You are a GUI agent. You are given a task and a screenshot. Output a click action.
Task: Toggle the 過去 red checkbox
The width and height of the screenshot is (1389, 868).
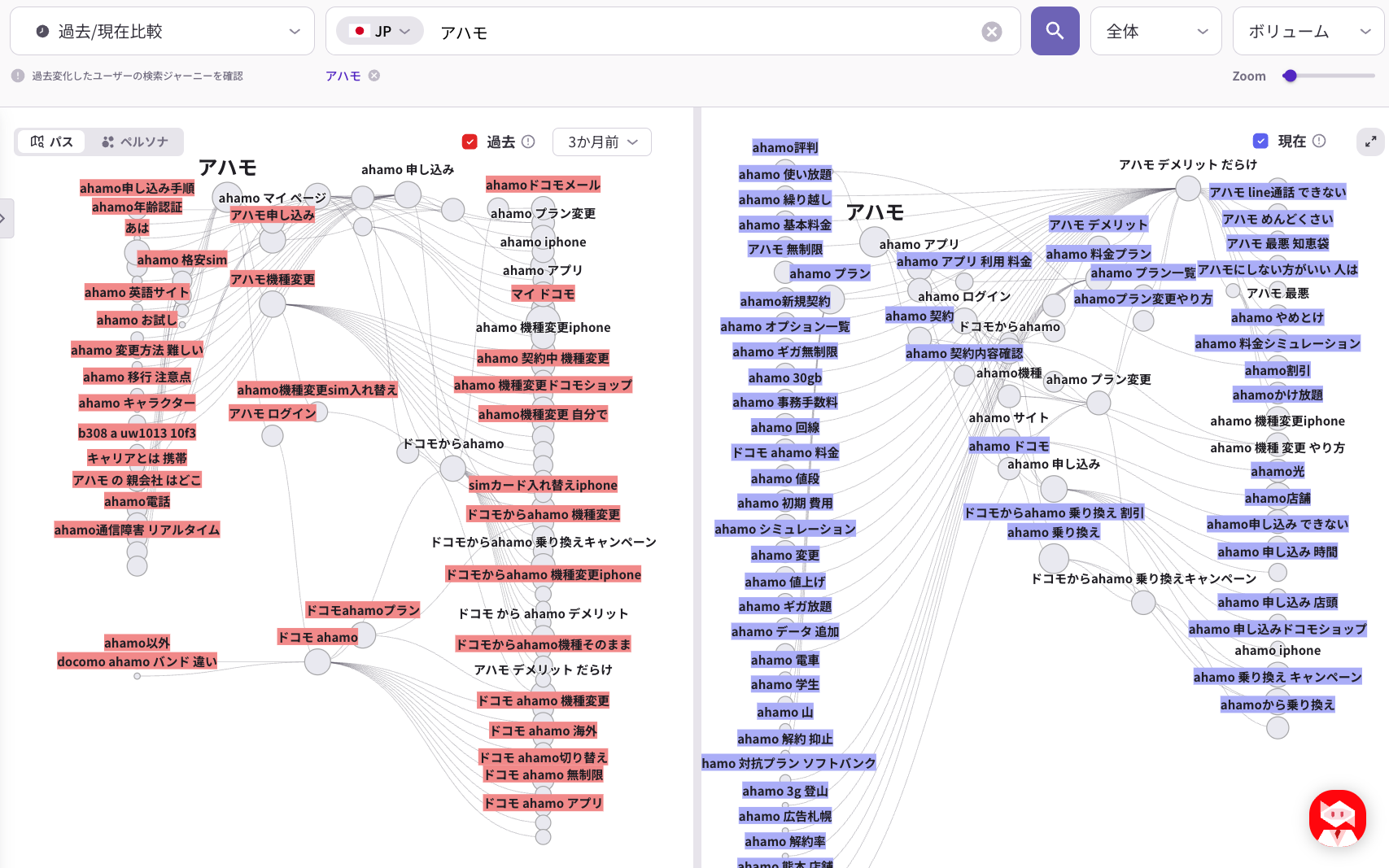[x=470, y=142]
